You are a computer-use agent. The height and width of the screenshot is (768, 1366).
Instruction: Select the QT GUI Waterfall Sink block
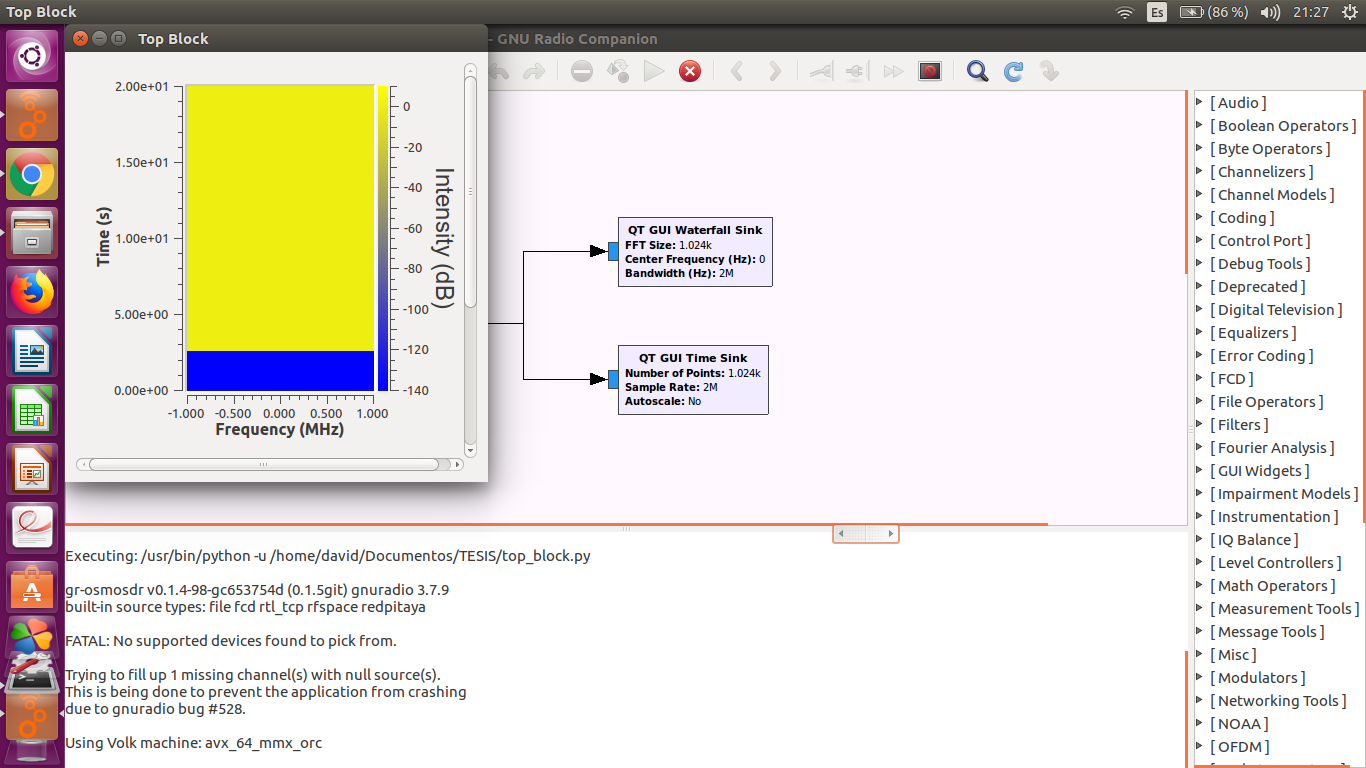point(694,250)
